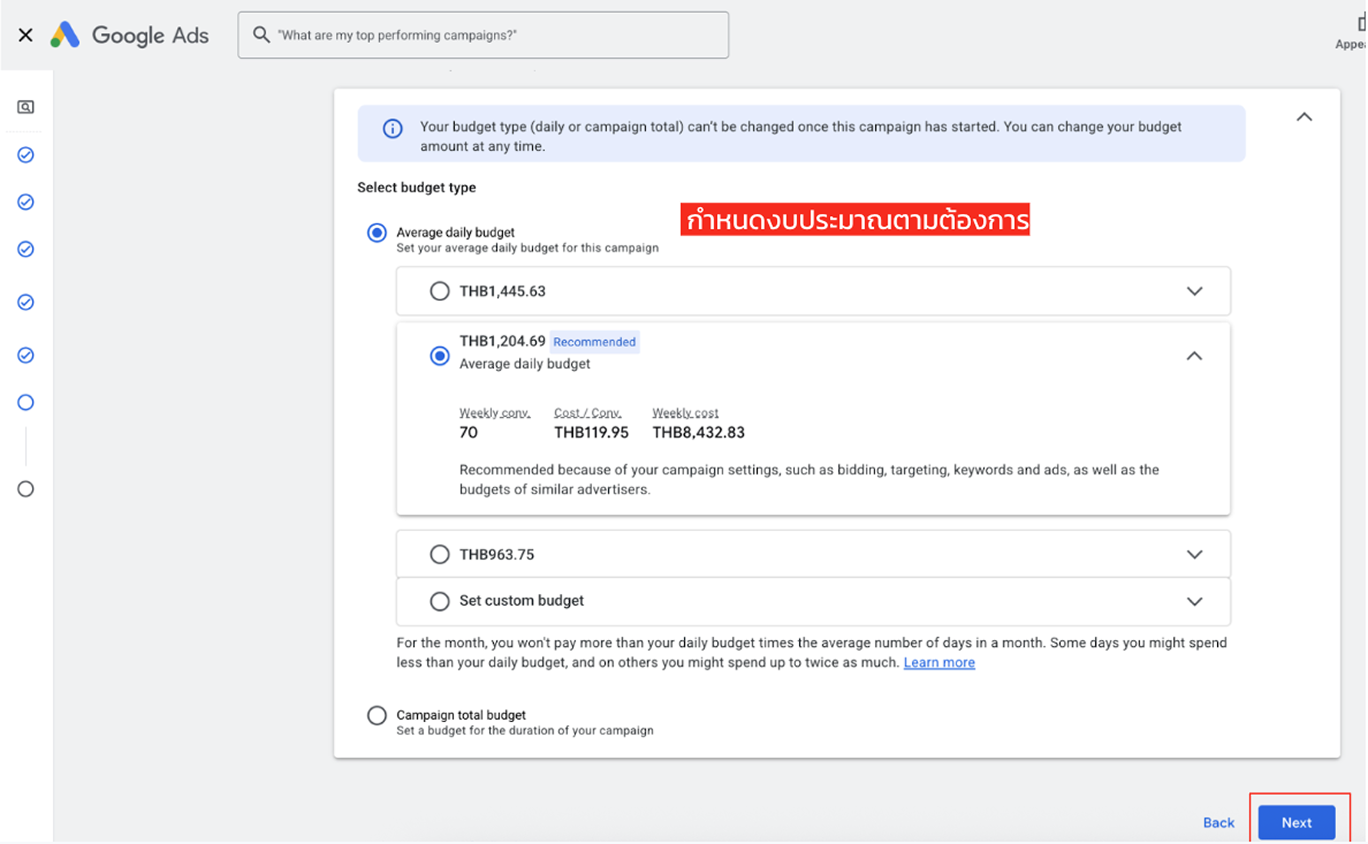1368x844 pixels.
Task: Expand the THB1,445.63 option details
Action: (x=1194, y=291)
